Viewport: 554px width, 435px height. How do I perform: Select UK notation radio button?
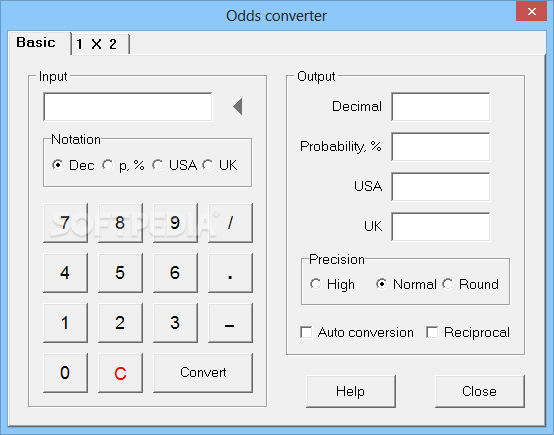208,165
